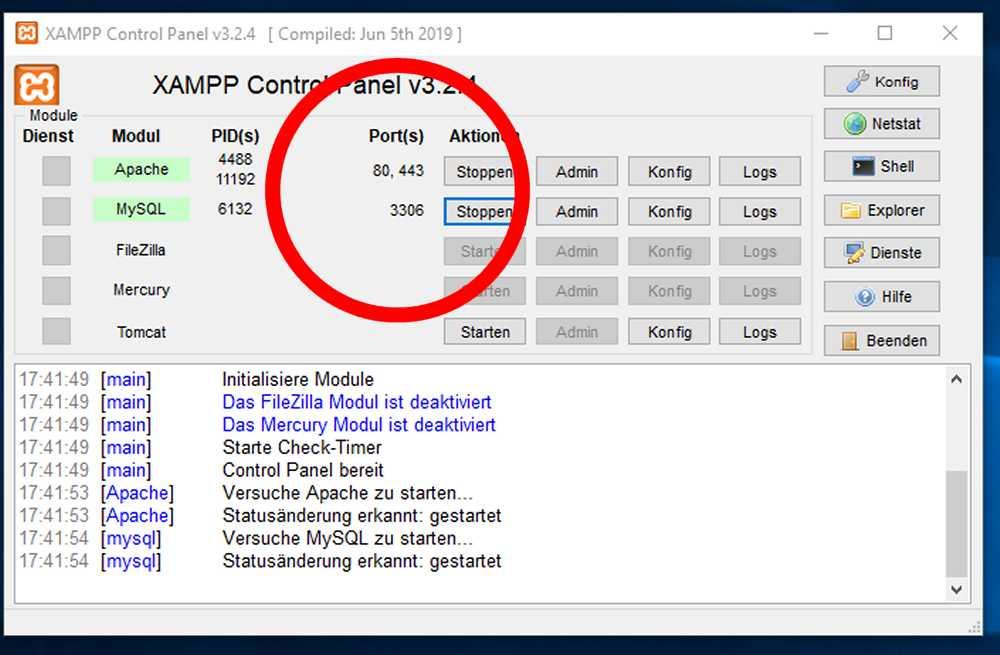Open MySQL Konfig menu
Image resolution: width=1000 pixels, height=655 pixels.
(x=669, y=212)
